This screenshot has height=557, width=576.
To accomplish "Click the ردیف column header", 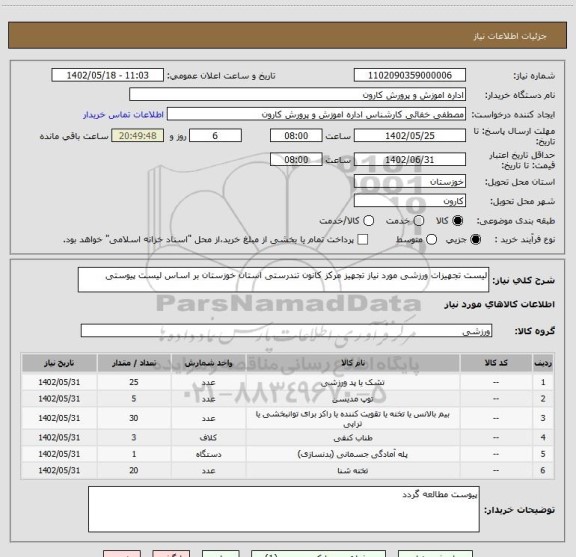I will tap(543, 363).
